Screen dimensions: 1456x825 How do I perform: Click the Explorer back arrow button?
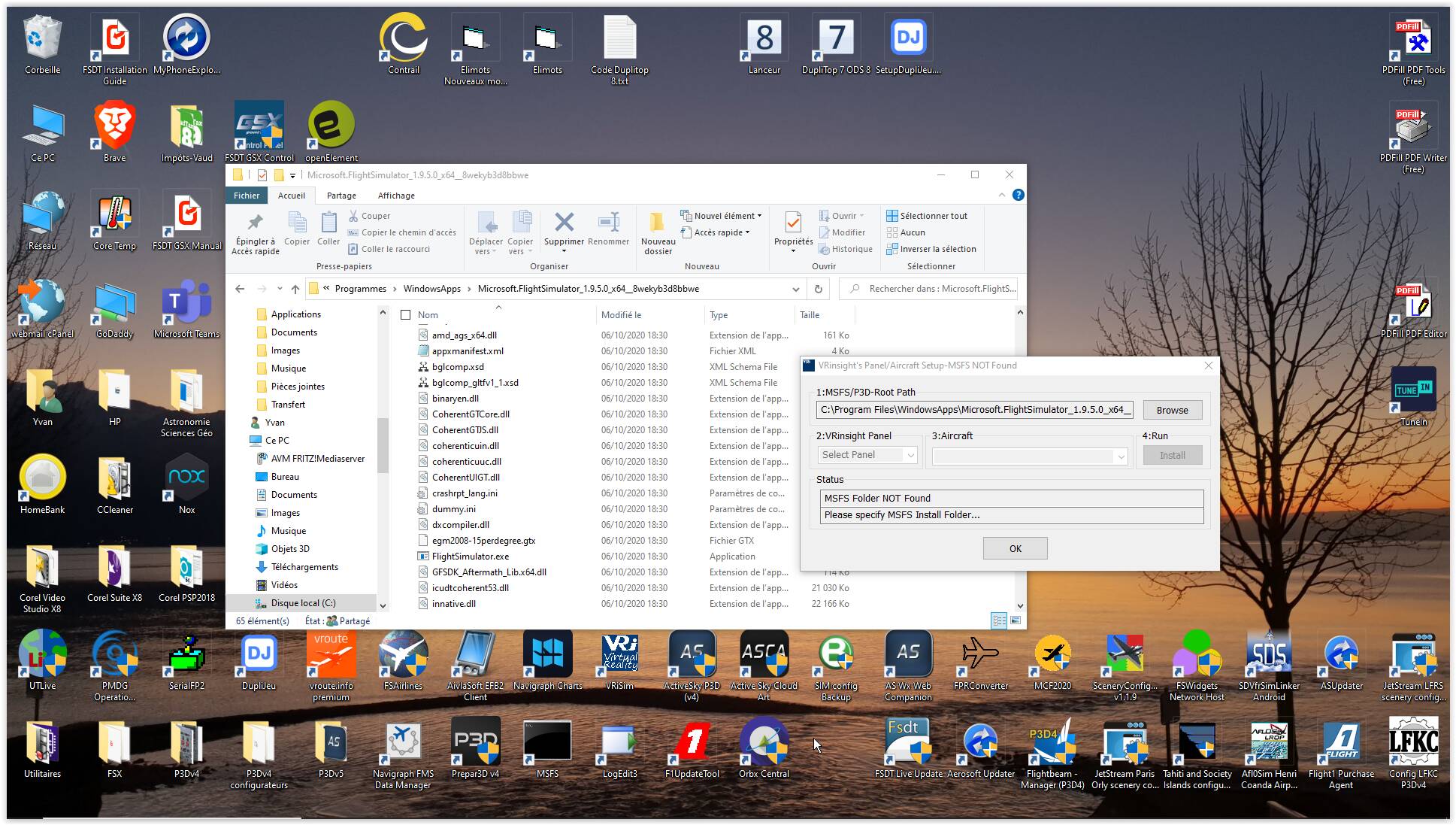[240, 289]
